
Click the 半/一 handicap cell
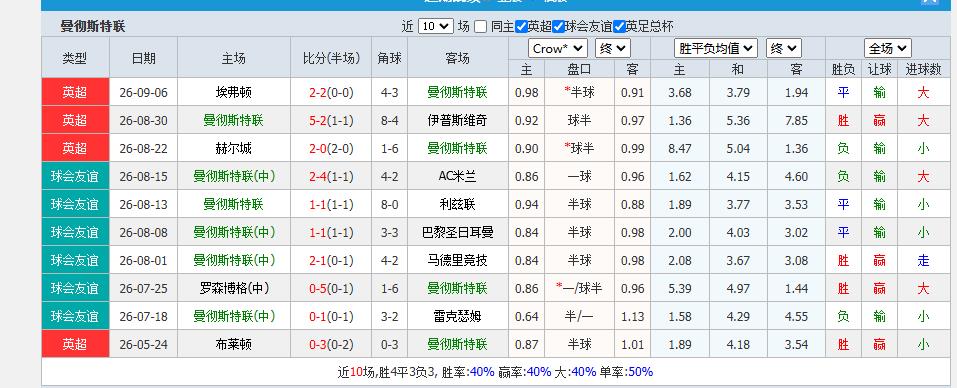579,317
